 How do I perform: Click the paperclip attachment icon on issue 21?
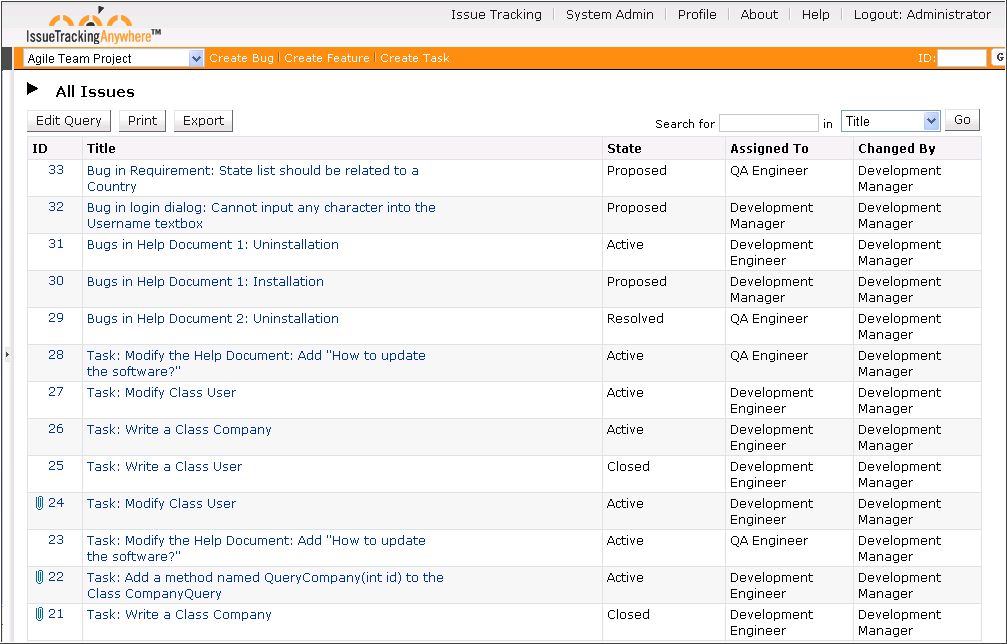39,614
